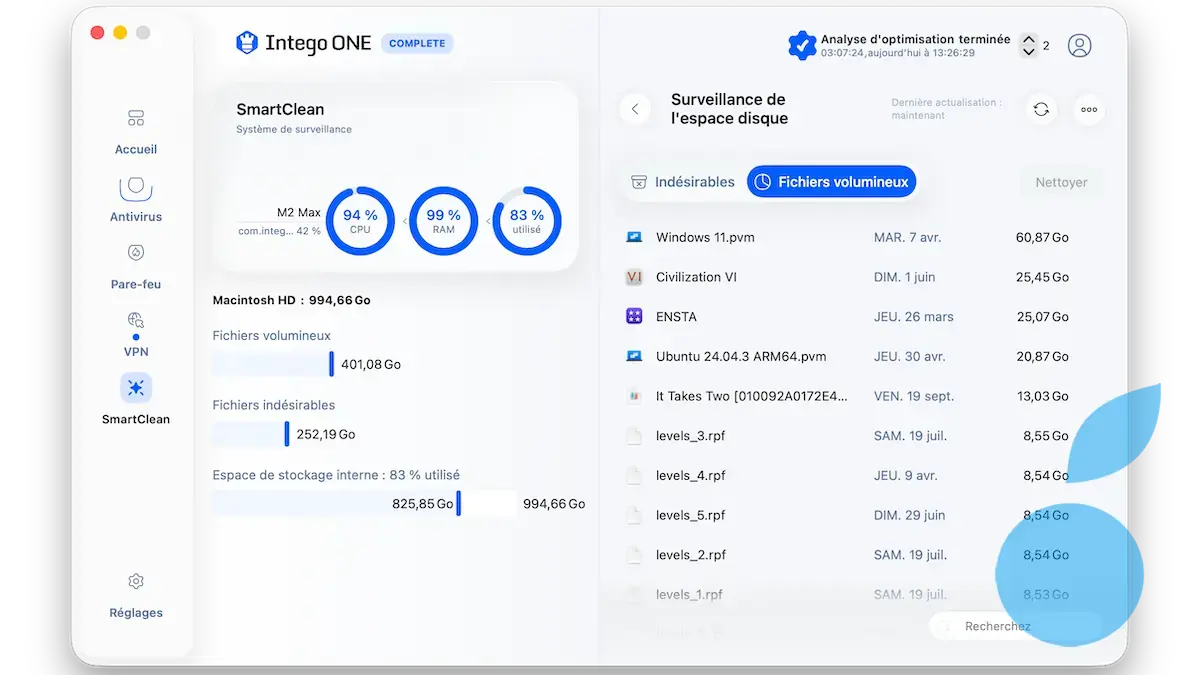
Task: Open the user account profile
Action: (1079, 46)
